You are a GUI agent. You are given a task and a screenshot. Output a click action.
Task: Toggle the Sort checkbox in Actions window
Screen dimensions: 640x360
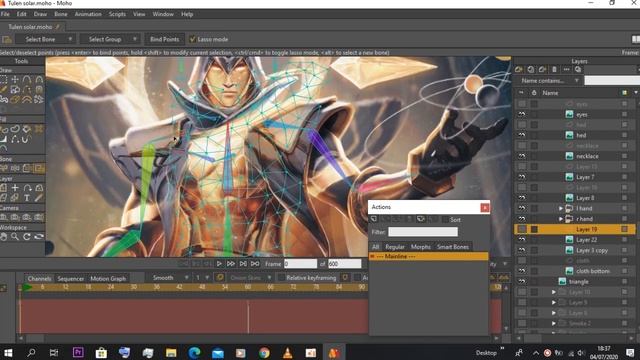click(445, 220)
